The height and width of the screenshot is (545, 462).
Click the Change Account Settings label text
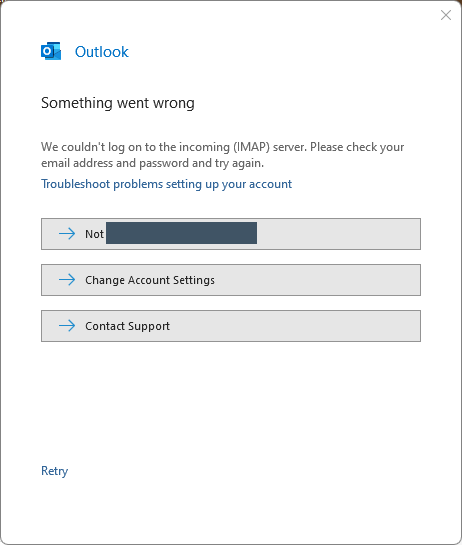pyautogui.click(x=150, y=280)
